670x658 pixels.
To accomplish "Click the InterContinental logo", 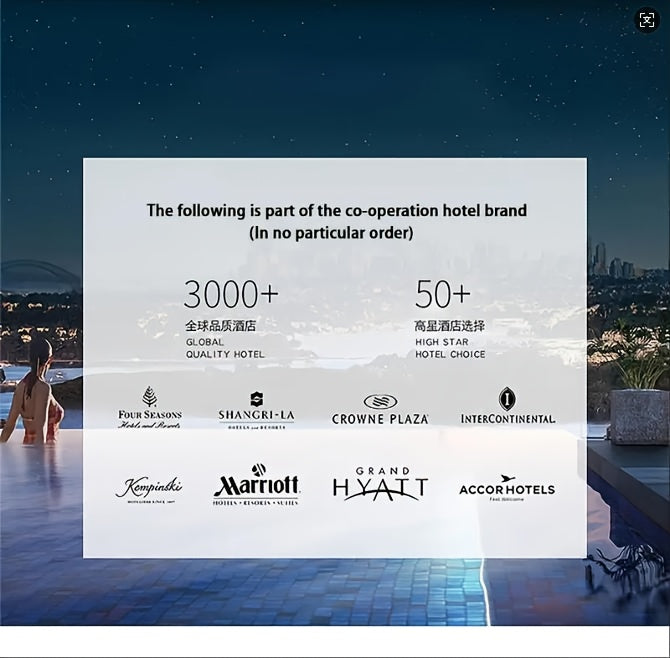I will click(508, 405).
